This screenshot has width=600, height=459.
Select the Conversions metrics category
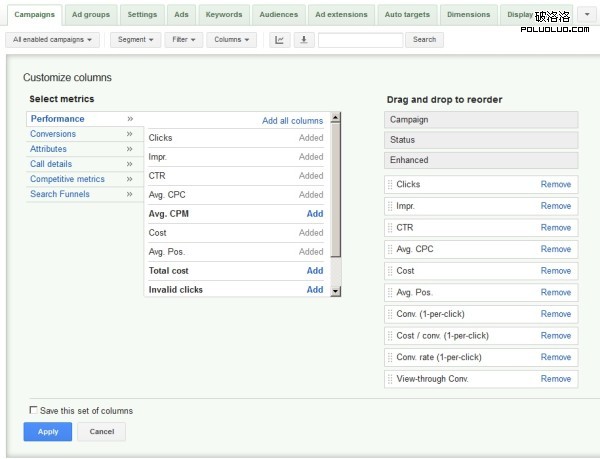53,134
